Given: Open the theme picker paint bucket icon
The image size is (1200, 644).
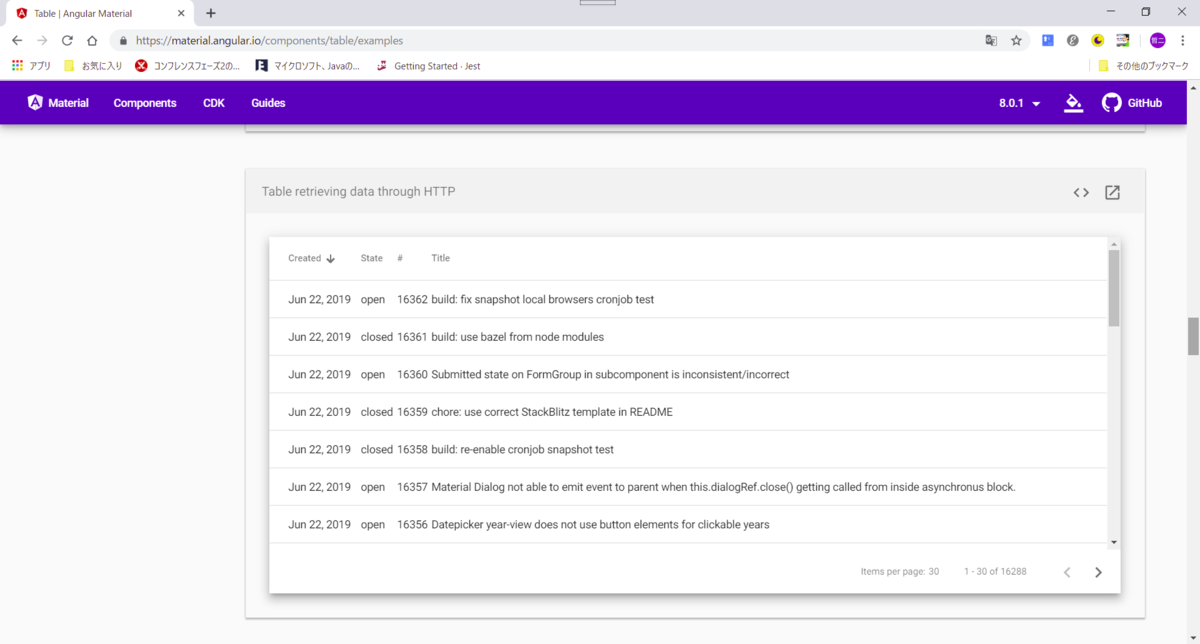Looking at the screenshot, I should tap(1073, 102).
